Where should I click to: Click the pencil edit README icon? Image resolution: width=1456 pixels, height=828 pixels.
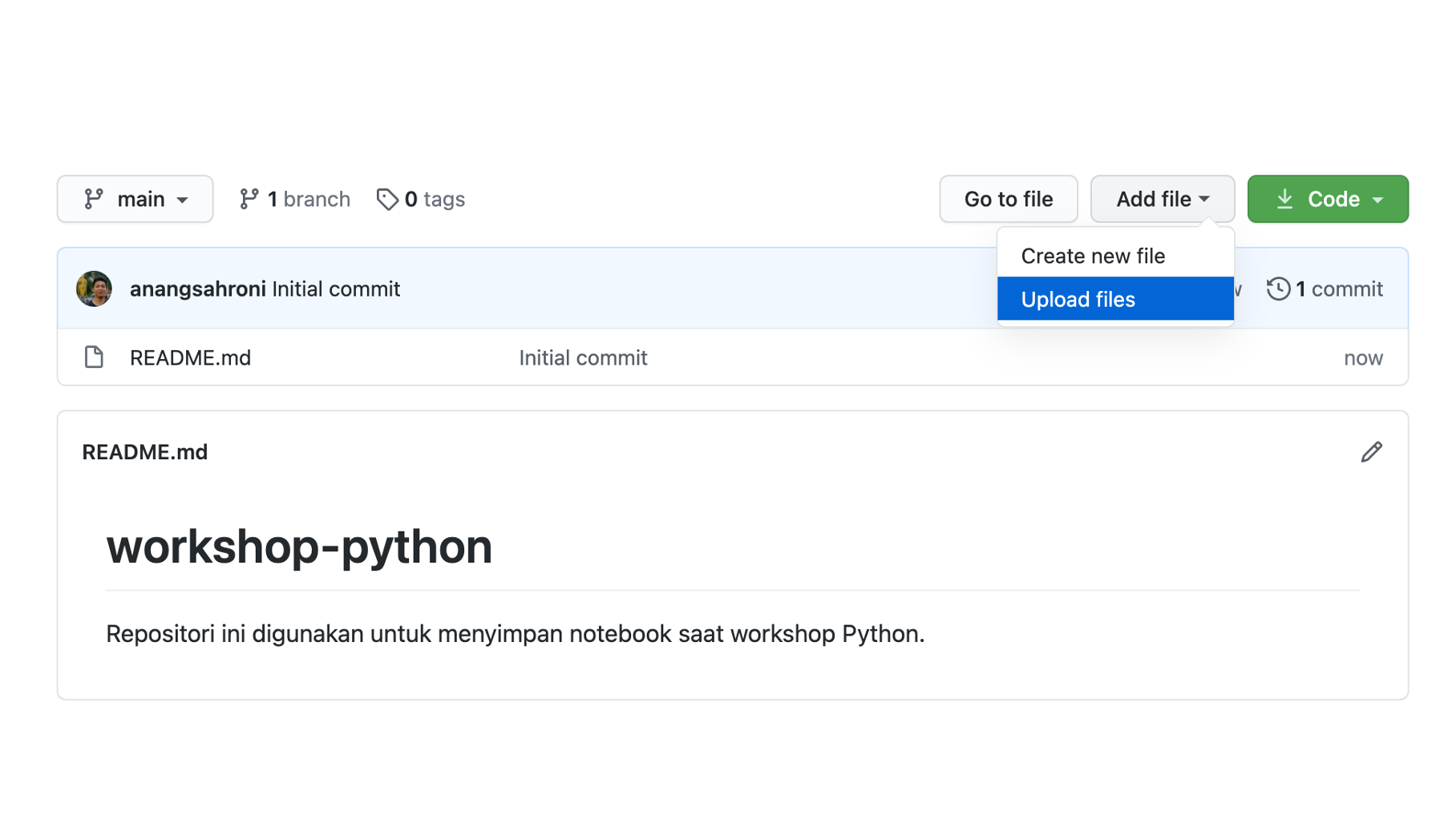pyautogui.click(x=1371, y=452)
